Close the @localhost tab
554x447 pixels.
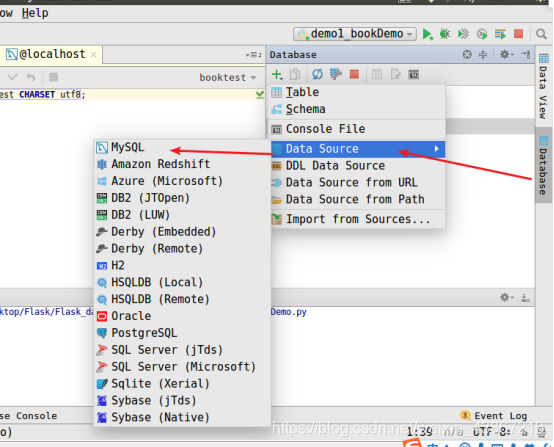(x=93, y=55)
